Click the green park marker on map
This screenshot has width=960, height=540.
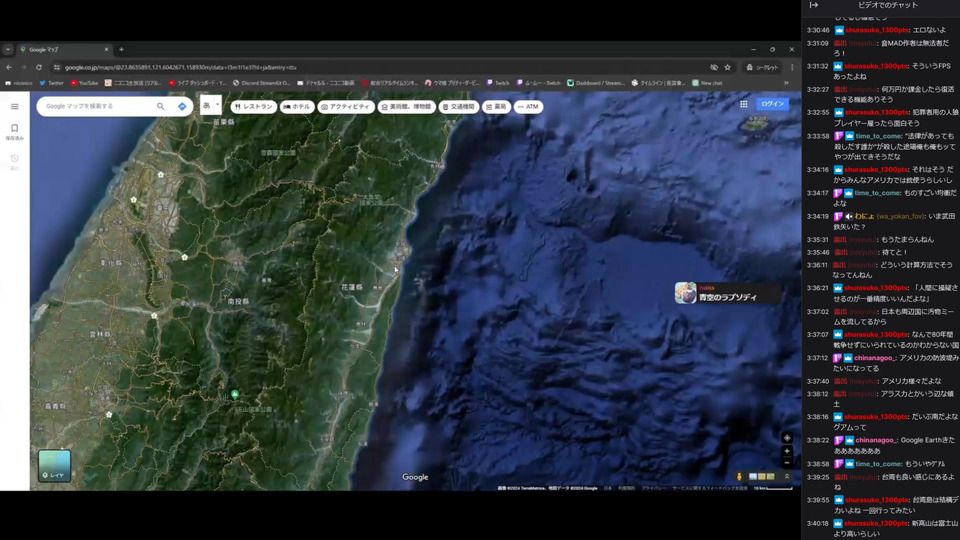234,394
